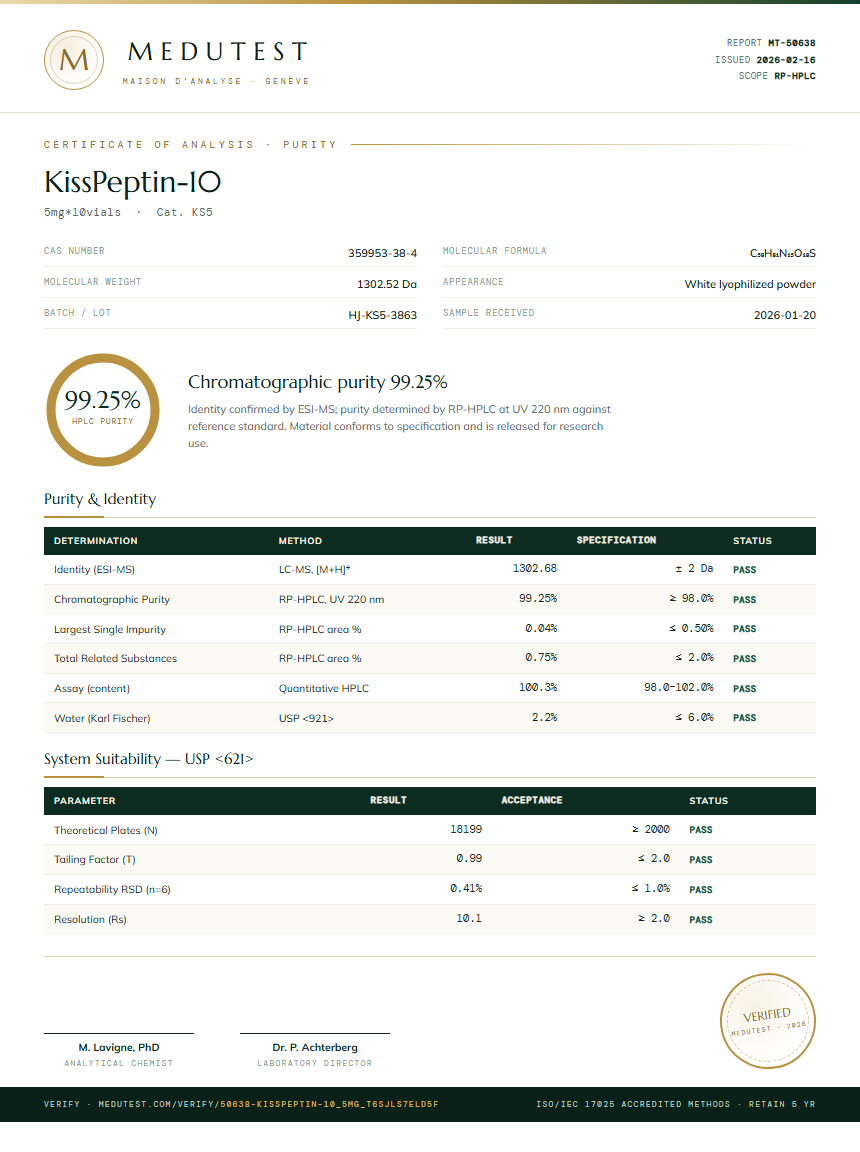Select the LC-MS, [M+H]+ method cell

click(314, 569)
